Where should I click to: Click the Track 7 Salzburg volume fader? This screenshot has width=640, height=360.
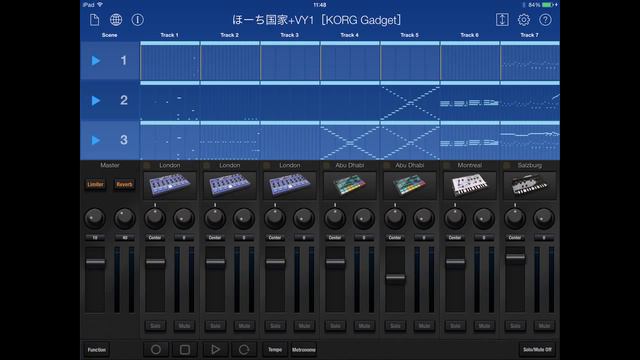click(516, 257)
